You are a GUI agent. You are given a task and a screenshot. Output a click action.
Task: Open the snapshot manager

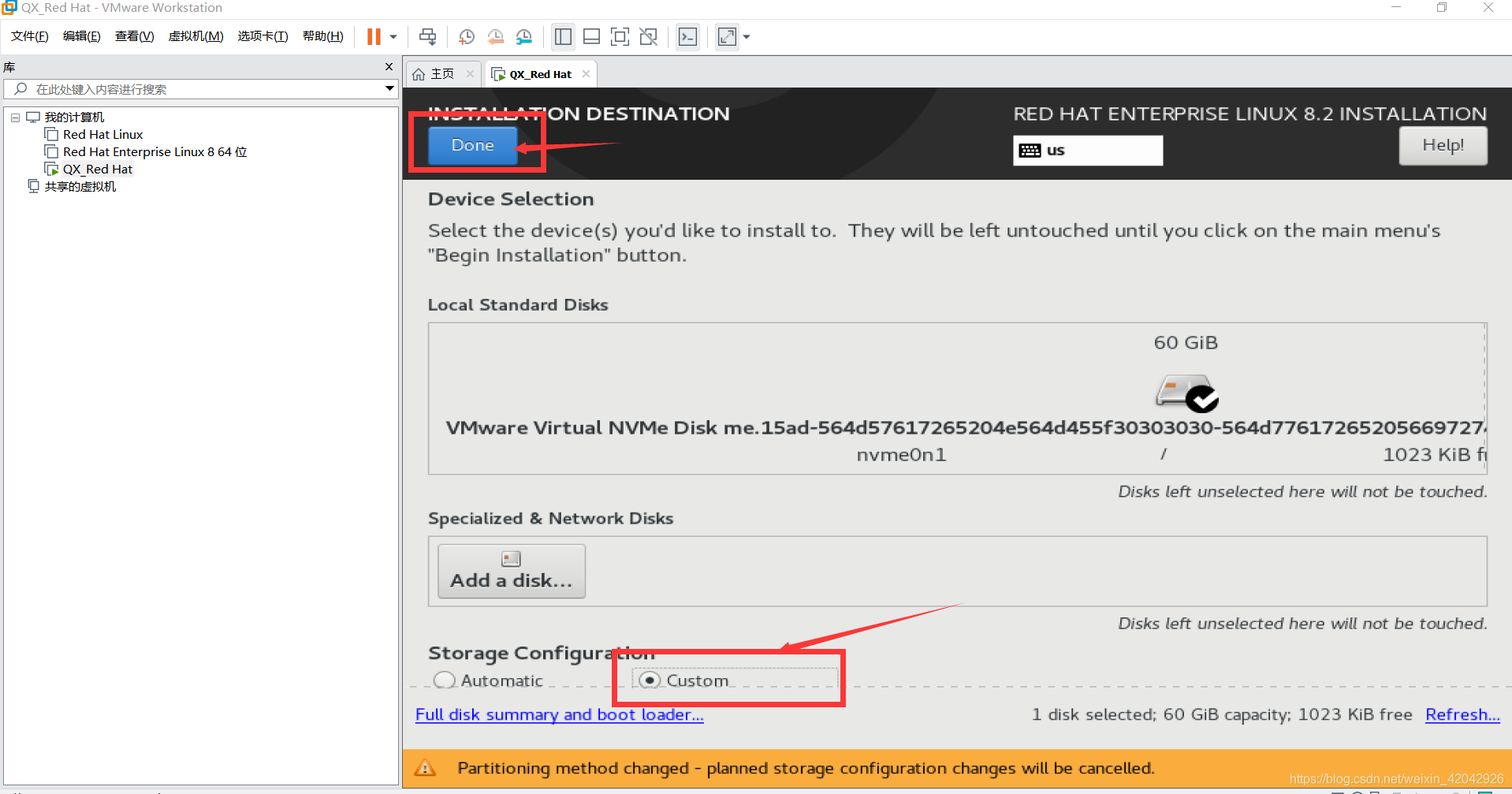click(524, 36)
